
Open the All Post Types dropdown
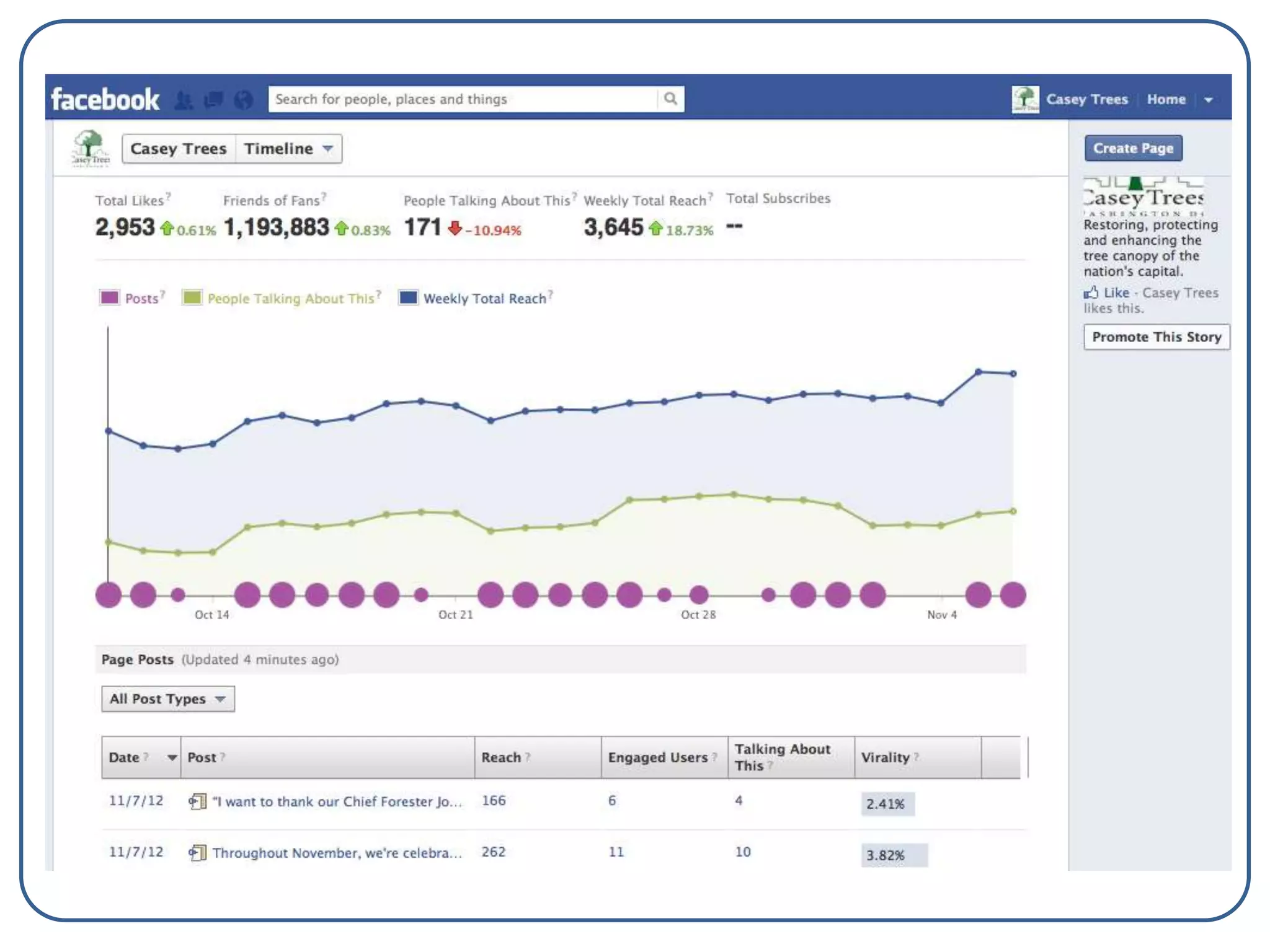(167, 699)
